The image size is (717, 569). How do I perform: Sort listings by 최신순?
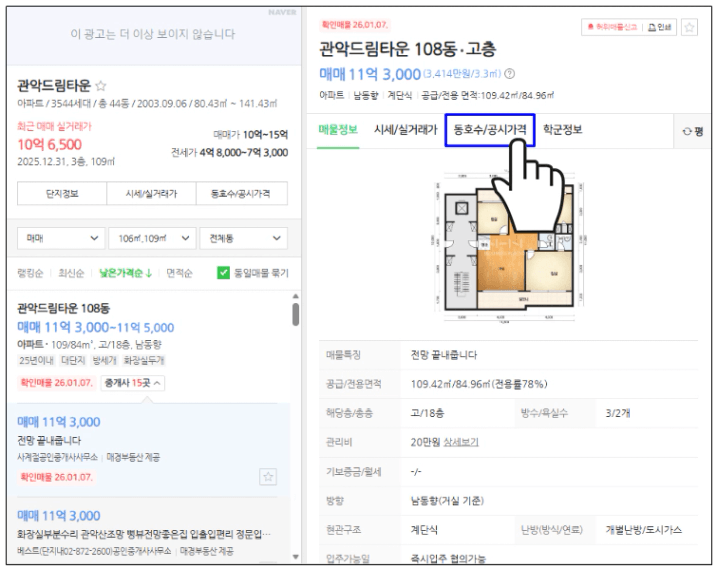click(x=71, y=273)
